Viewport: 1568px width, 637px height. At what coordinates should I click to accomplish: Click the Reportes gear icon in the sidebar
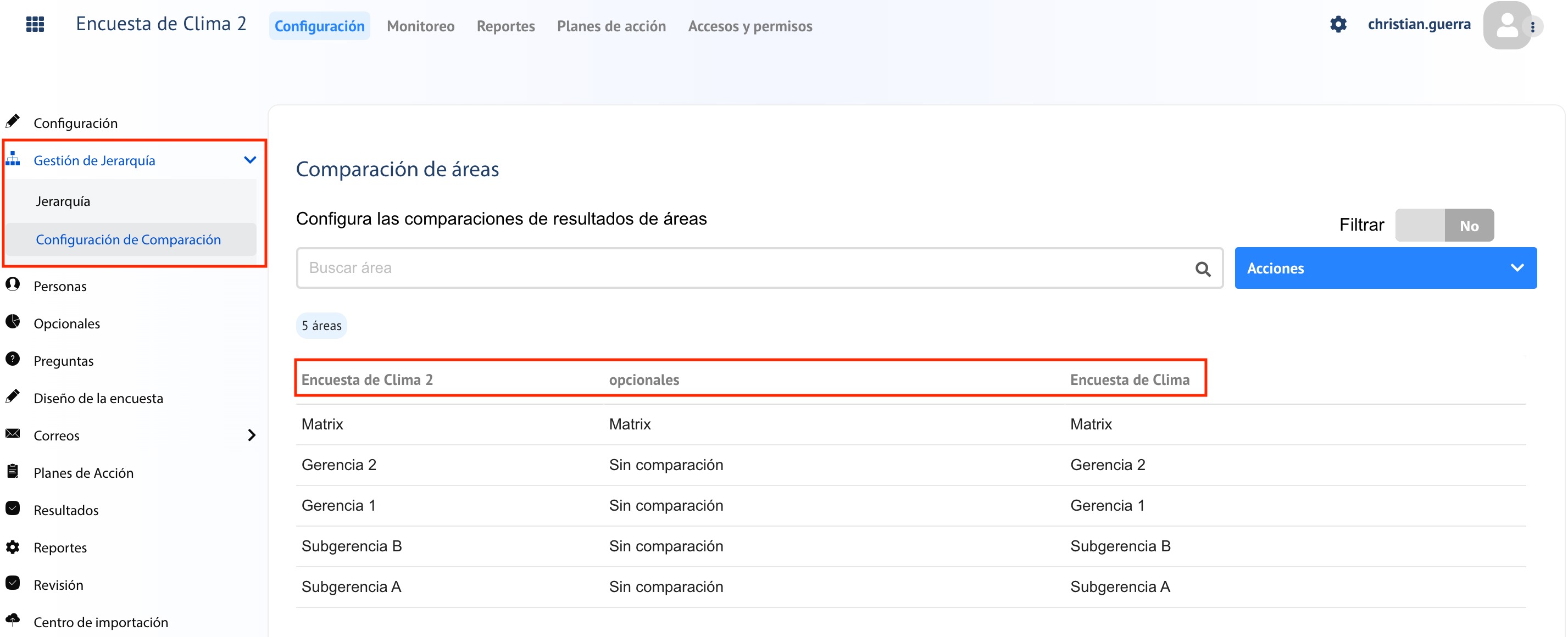[x=13, y=546]
